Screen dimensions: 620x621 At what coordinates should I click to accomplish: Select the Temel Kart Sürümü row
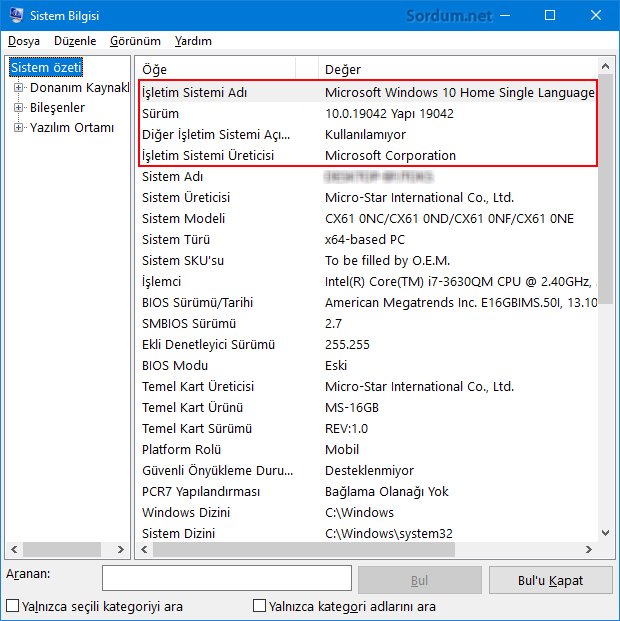coord(367,429)
